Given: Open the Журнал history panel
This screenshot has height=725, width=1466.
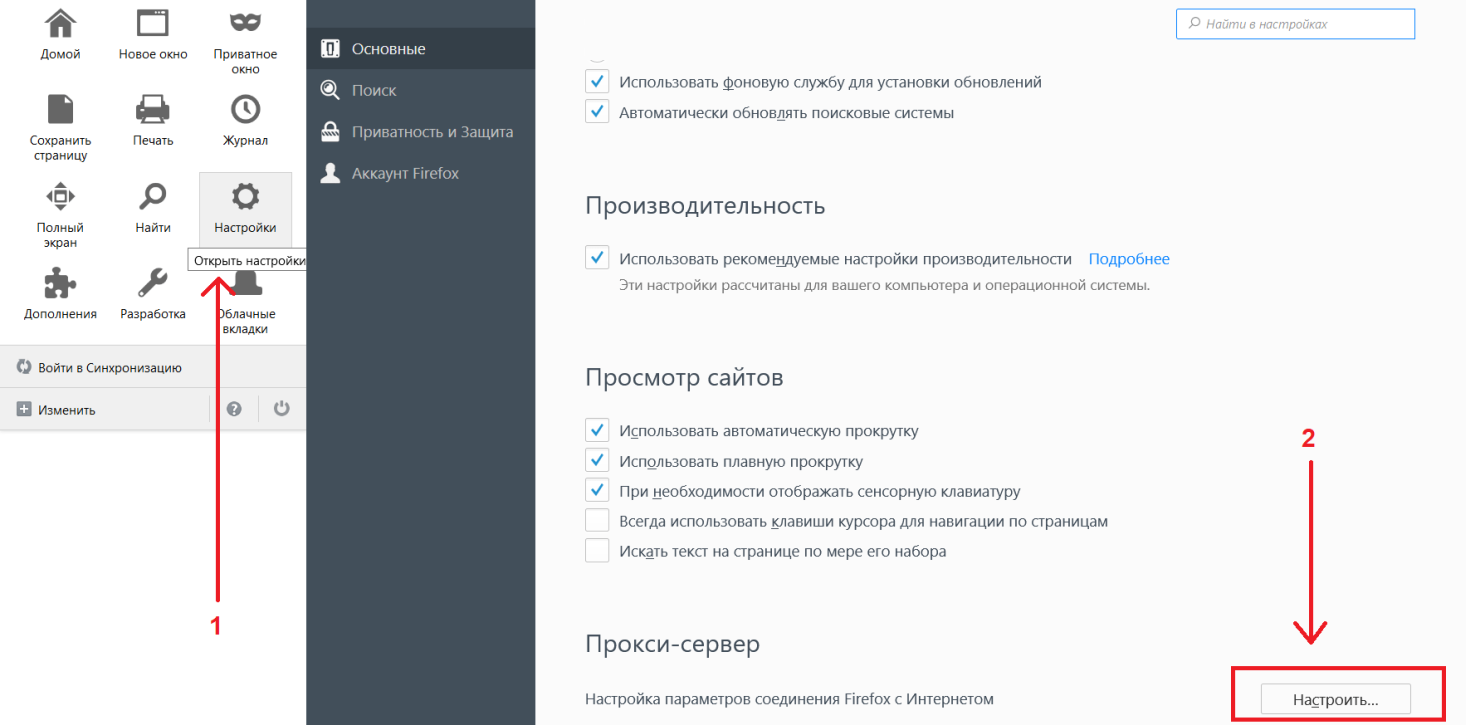Looking at the screenshot, I should click(x=245, y=120).
